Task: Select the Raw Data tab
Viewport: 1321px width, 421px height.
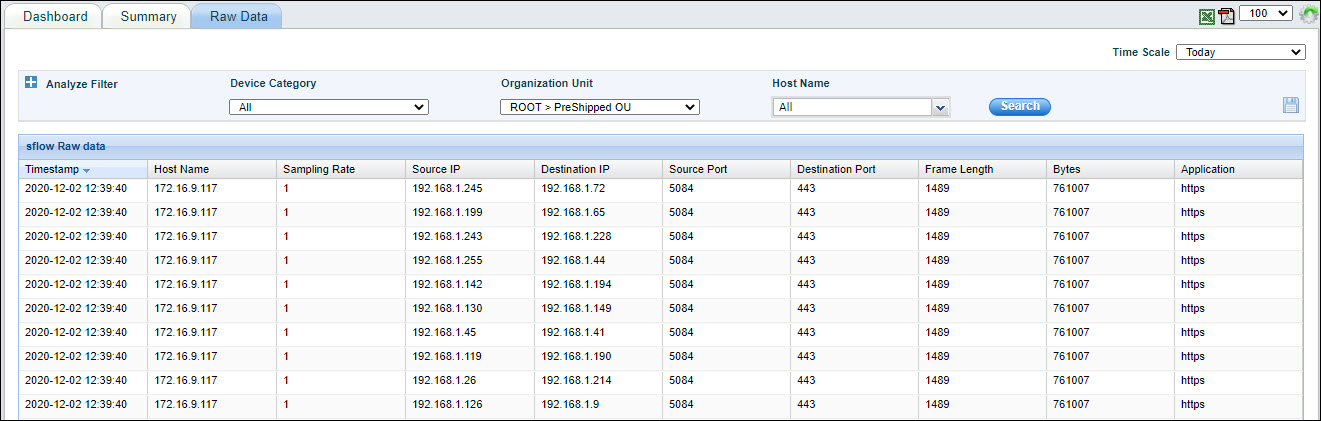Action: point(238,17)
